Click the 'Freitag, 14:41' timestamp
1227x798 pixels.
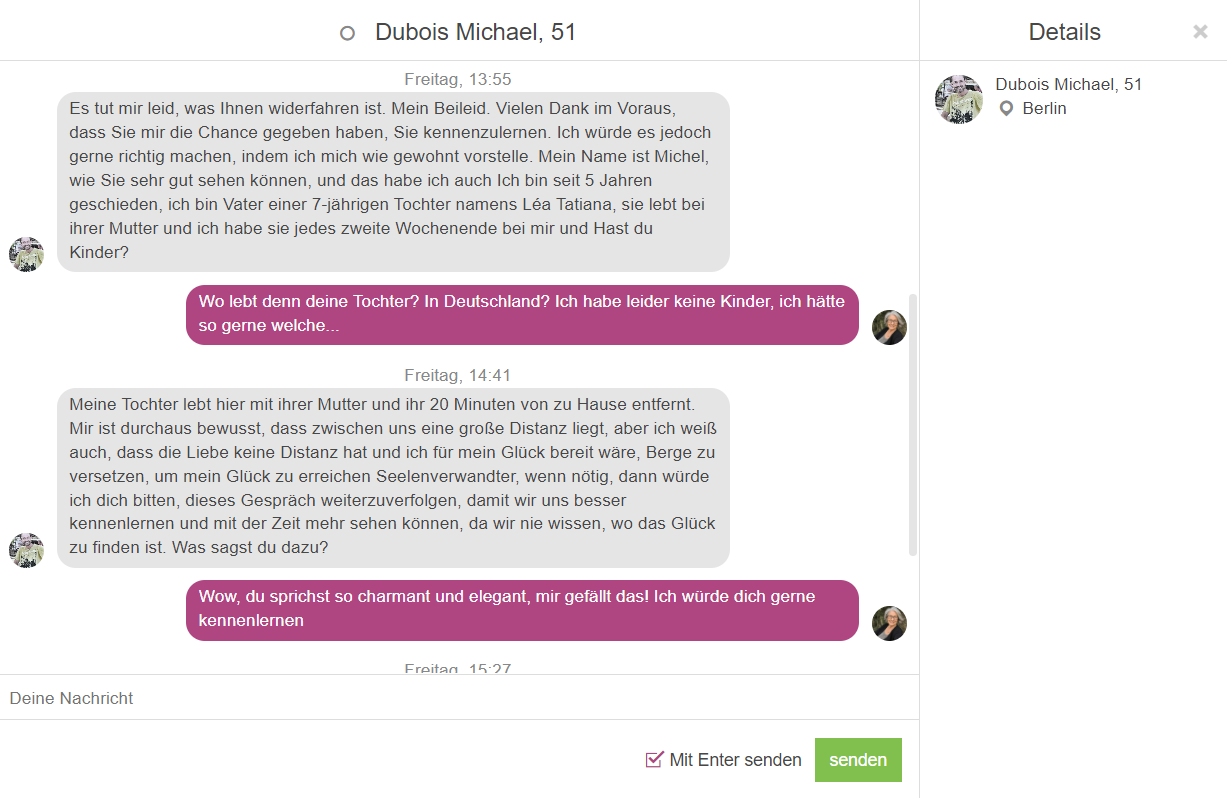click(458, 375)
